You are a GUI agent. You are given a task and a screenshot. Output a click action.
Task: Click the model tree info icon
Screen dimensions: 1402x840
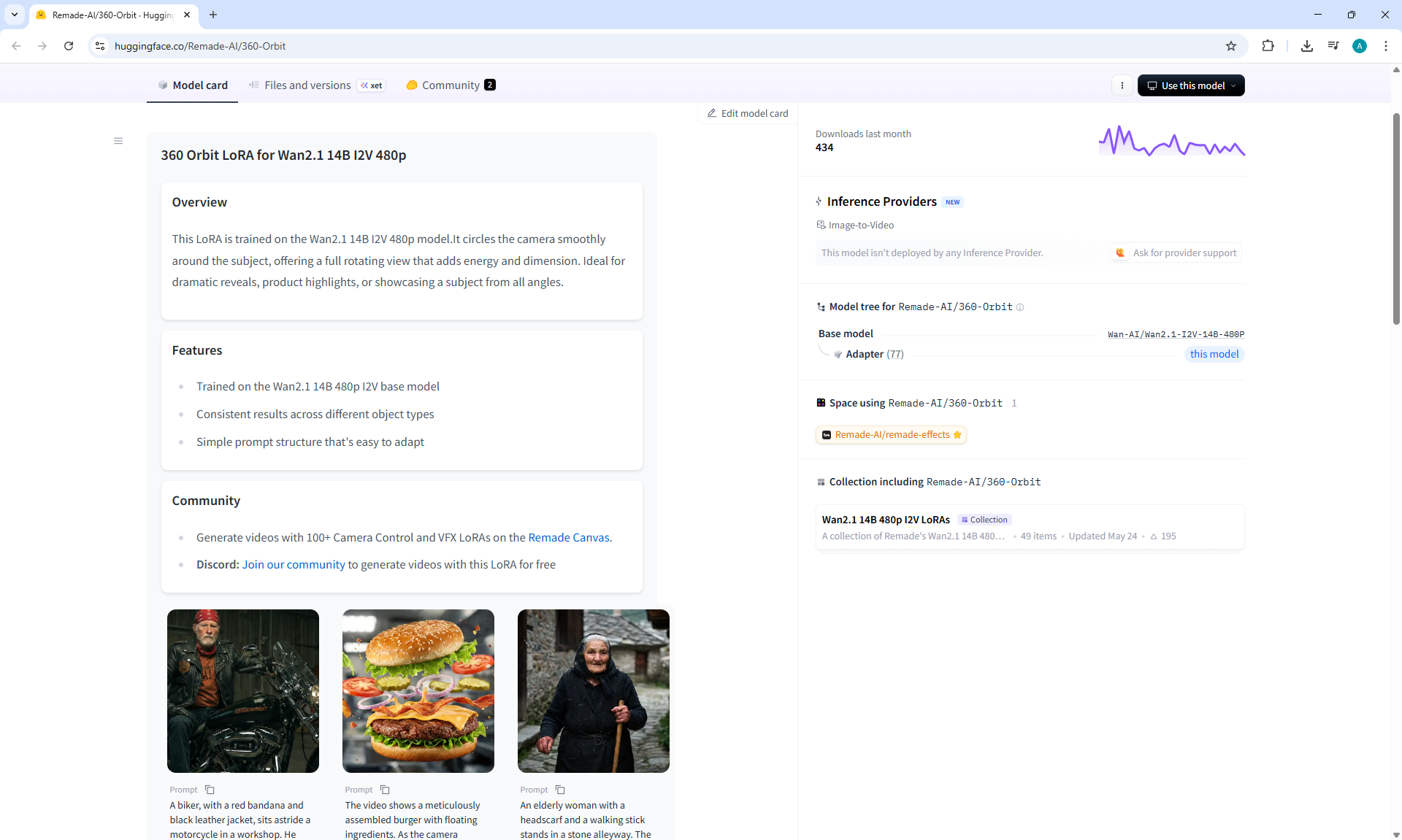coord(1020,307)
